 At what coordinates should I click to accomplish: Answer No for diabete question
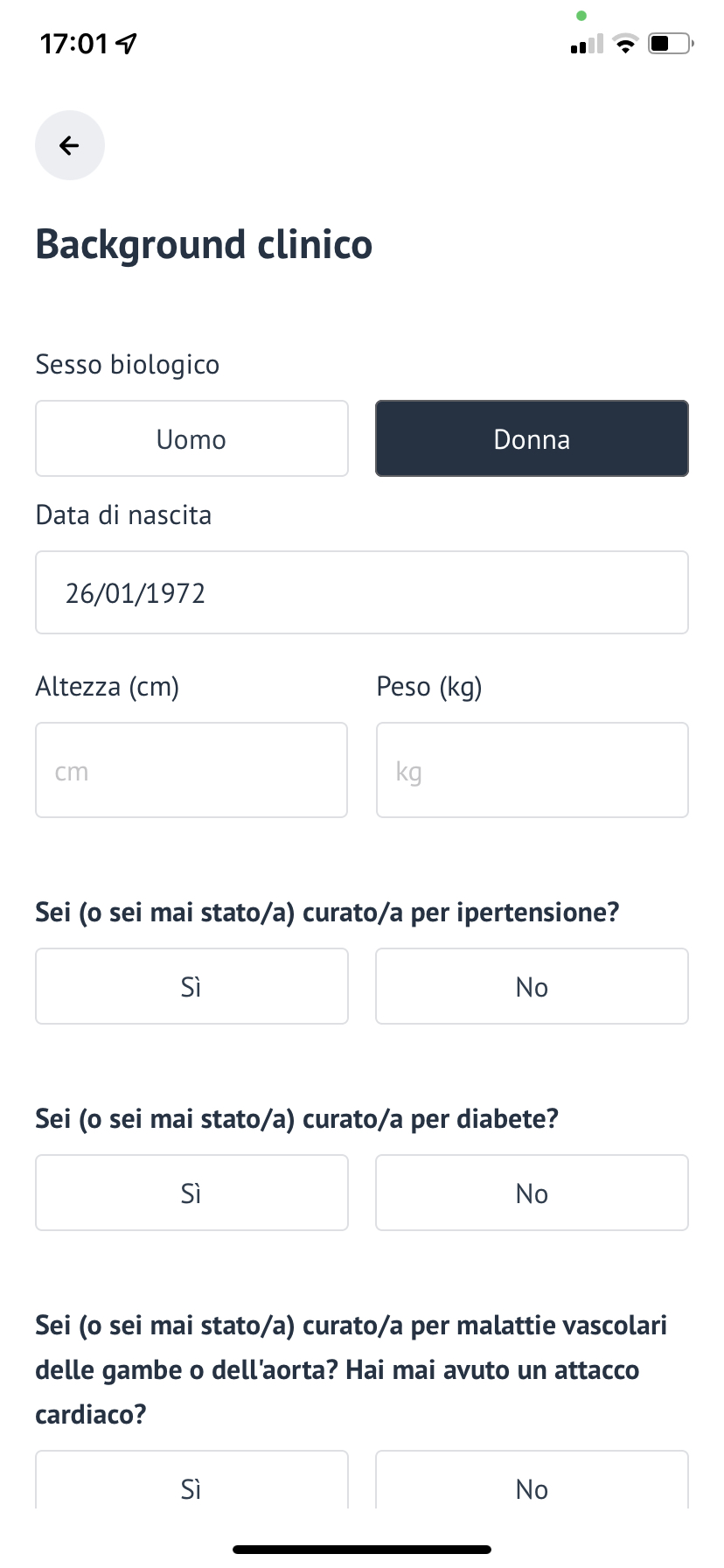pos(532,1193)
